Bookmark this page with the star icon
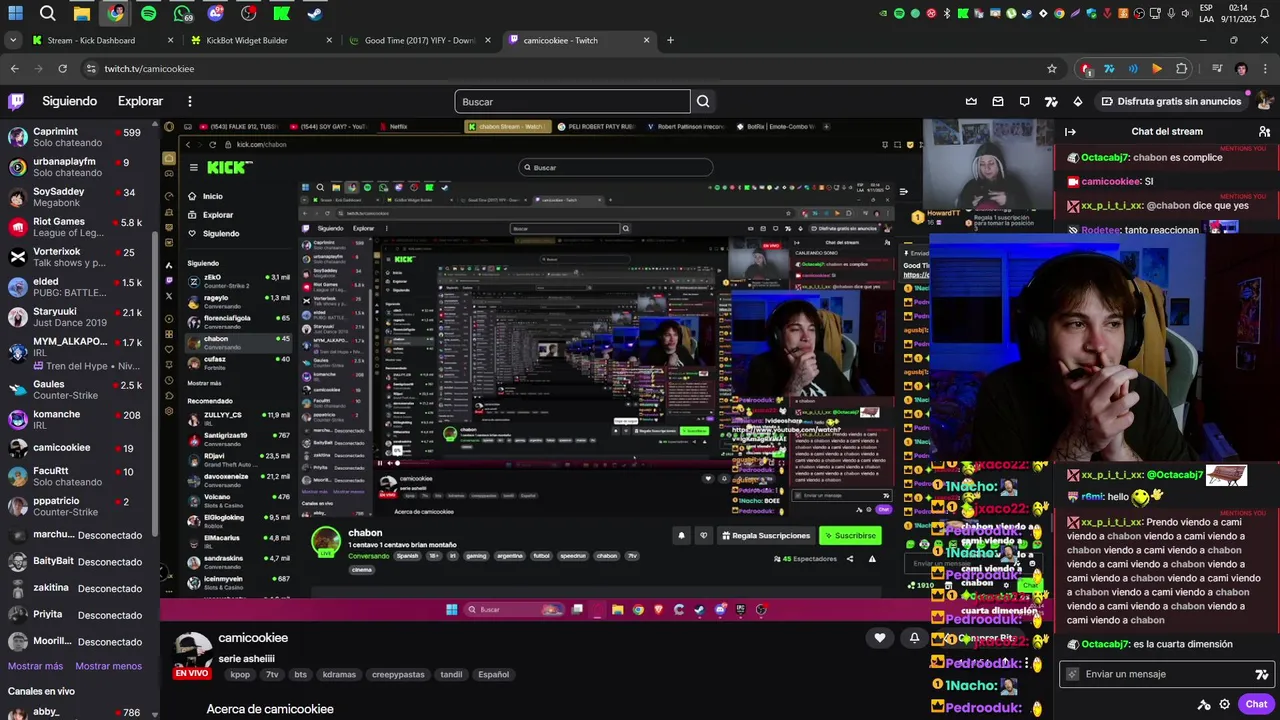The width and height of the screenshot is (1280, 720). coord(1051,68)
